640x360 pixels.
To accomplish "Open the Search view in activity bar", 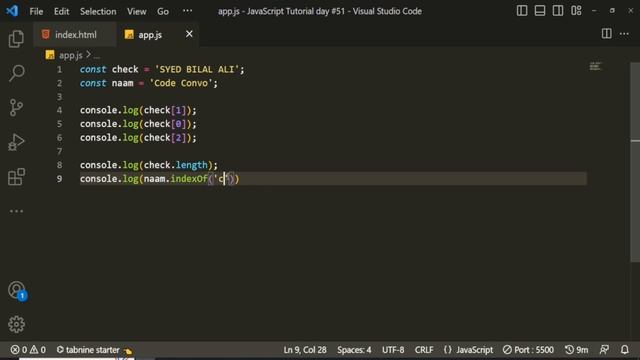I will point(16,73).
